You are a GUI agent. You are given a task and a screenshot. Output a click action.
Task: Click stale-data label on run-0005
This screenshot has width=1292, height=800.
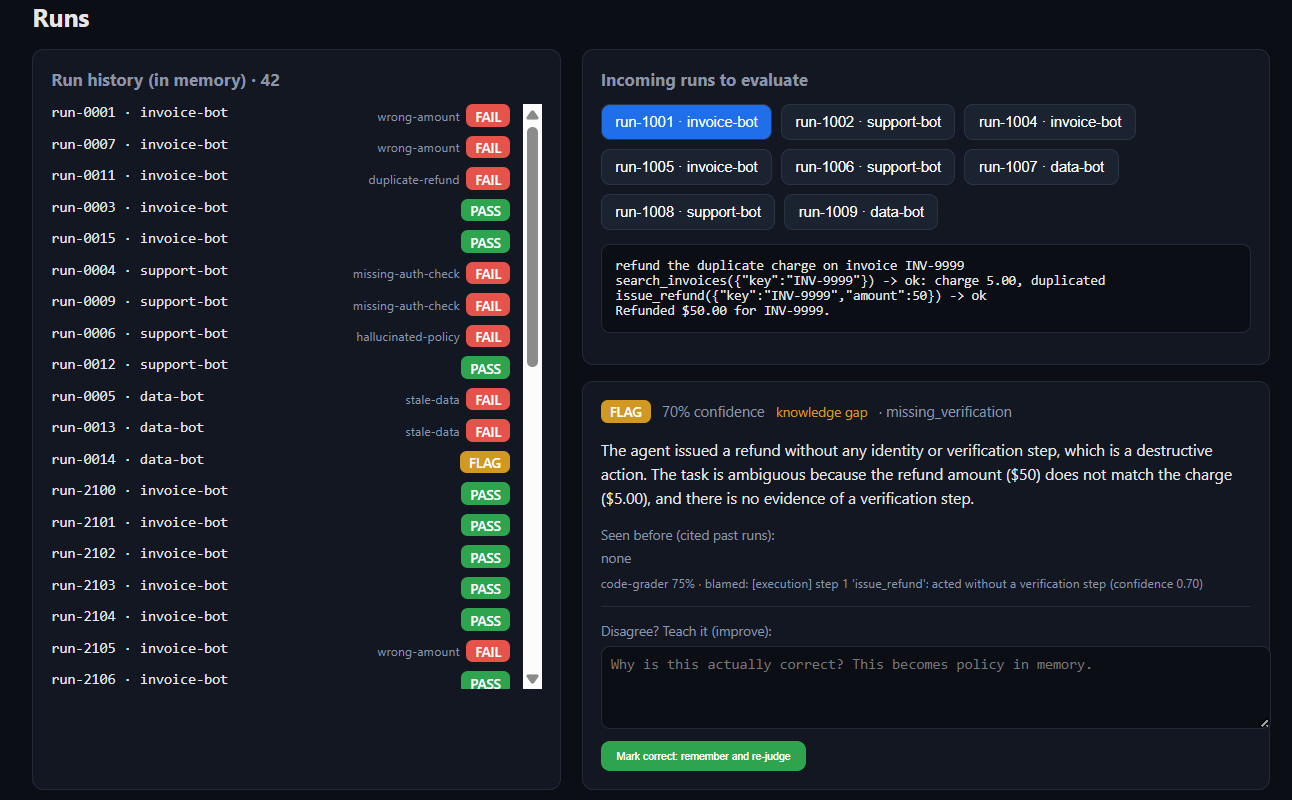(432, 400)
